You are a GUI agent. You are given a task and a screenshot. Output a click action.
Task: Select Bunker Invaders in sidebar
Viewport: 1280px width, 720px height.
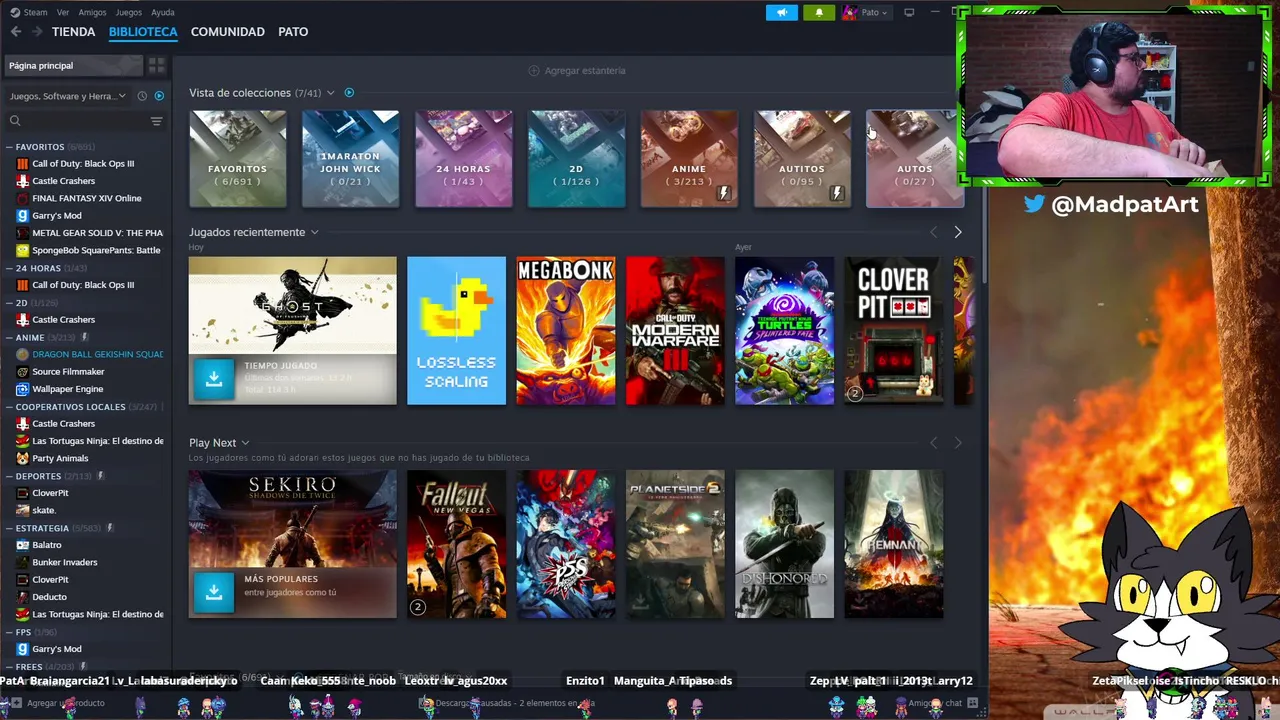pos(65,562)
